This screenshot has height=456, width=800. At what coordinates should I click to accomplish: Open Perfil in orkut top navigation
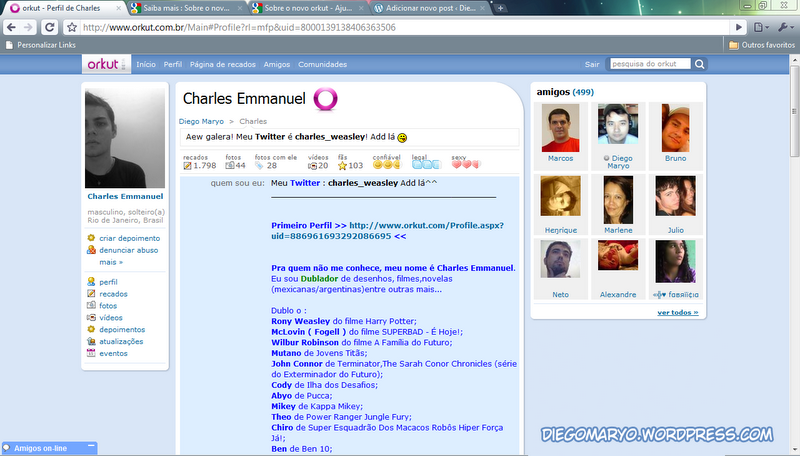[x=172, y=64]
